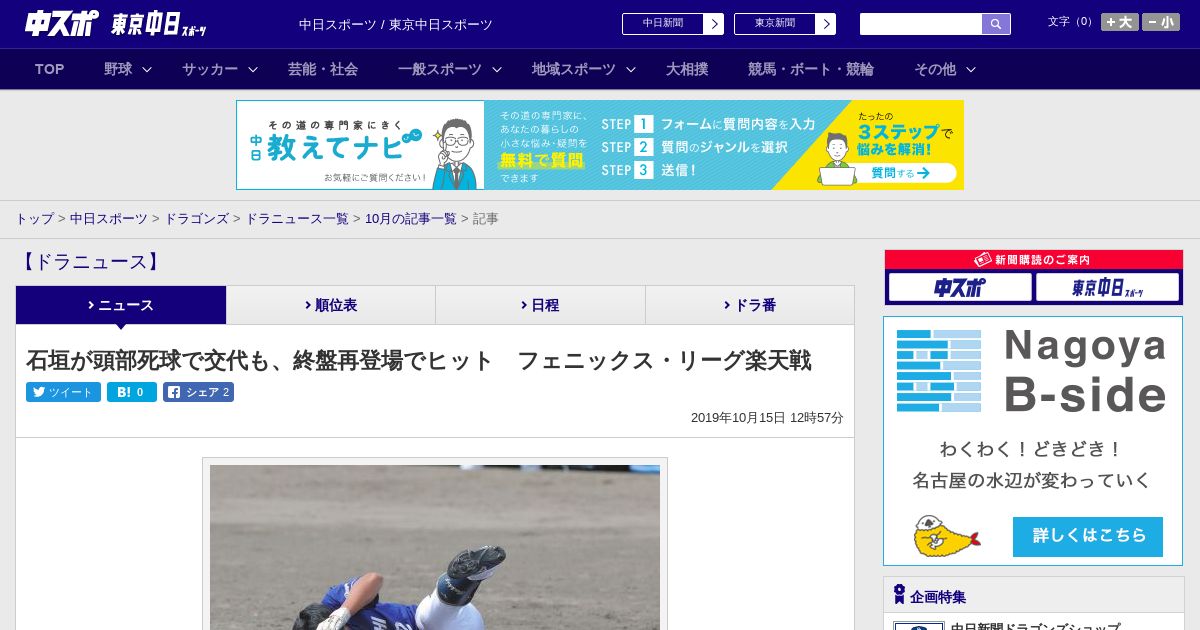Image resolution: width=1200 pixels, height=630 pixels.
Task: Click the magnifier search button
Action: (x=996, y=24)
